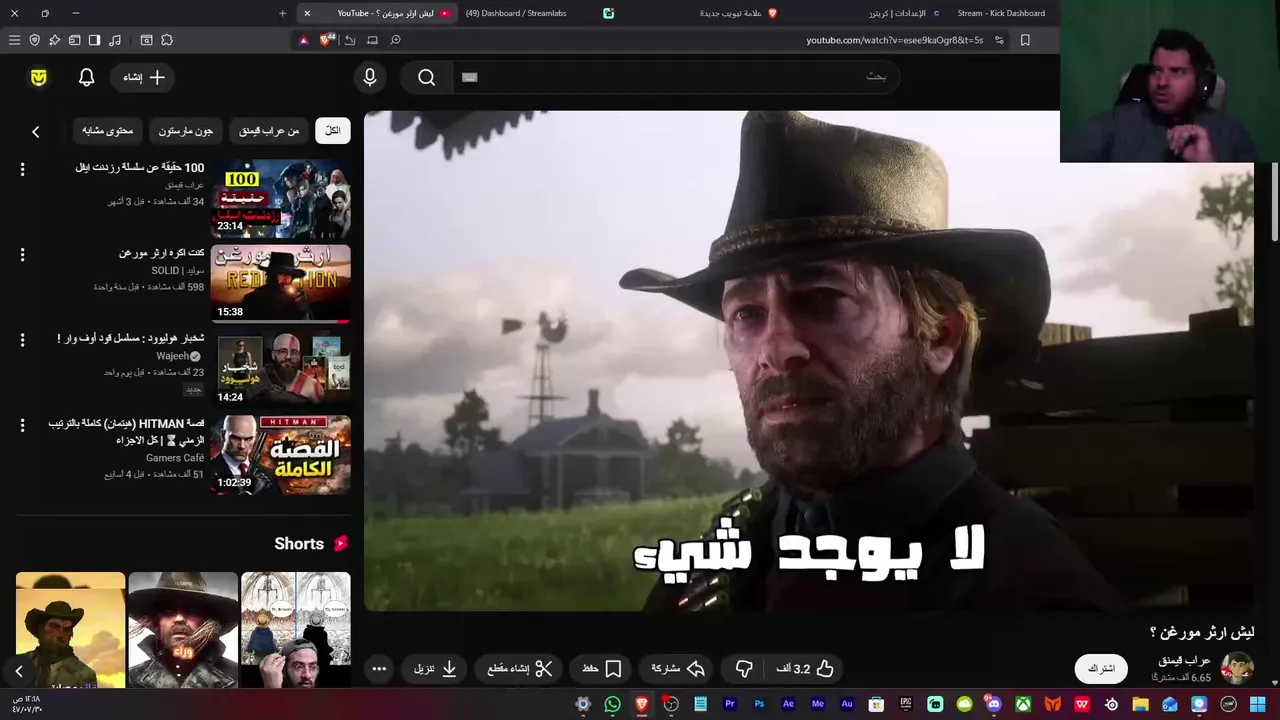Close the active YouTube browser tab
Screen dimensions: 1280x720
[307, 13]
